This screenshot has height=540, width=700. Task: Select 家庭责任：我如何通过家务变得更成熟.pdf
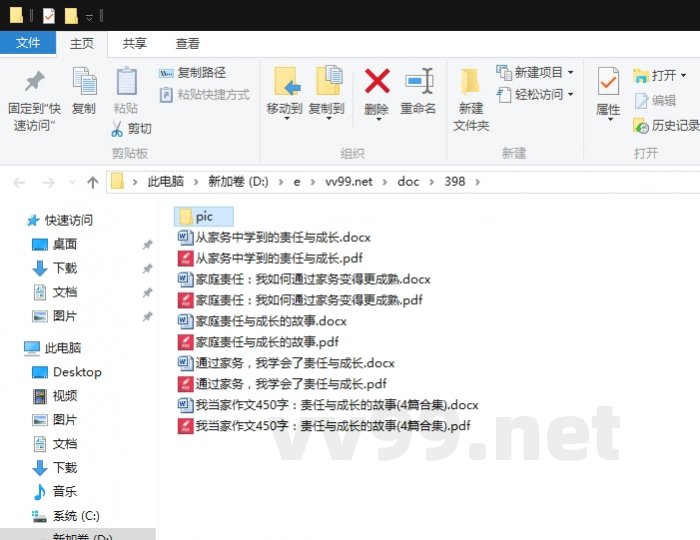pos(300,300)
